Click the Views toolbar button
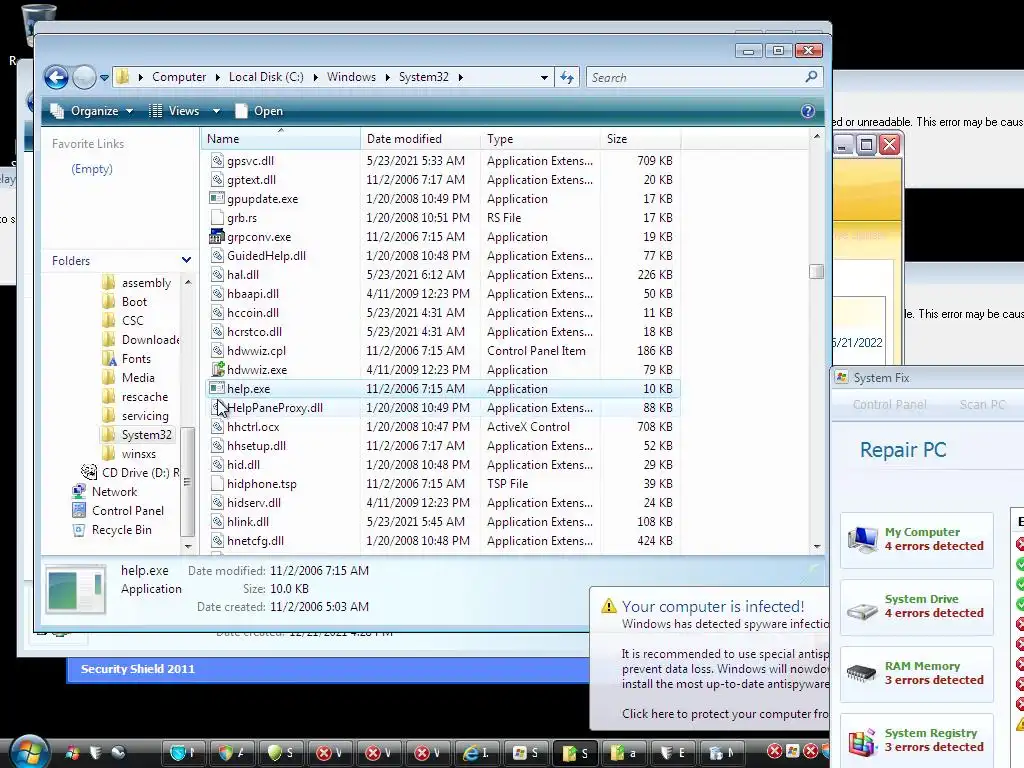 click(174, 111)
